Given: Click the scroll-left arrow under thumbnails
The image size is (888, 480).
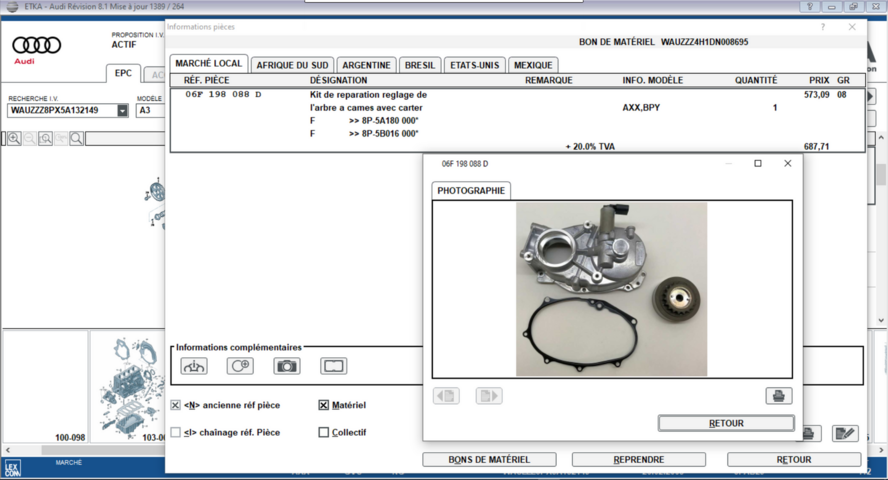Looking at the screenshot, I should tap(7, 450).
